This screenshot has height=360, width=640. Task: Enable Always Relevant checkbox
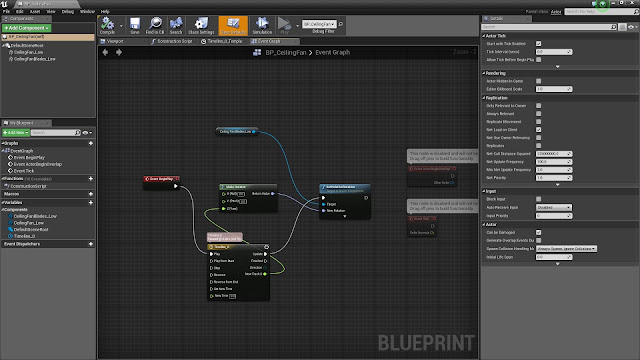(538, 113)
